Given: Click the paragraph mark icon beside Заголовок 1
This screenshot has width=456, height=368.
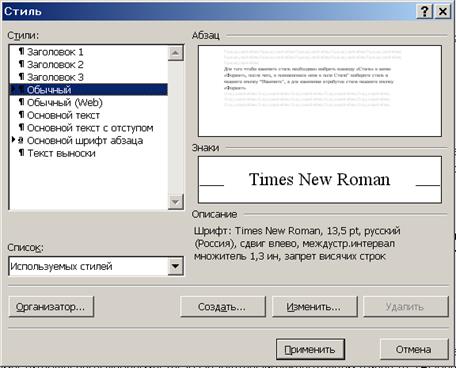Looking at the screenshot, I should pyautogui.click(x=21, y=52).
